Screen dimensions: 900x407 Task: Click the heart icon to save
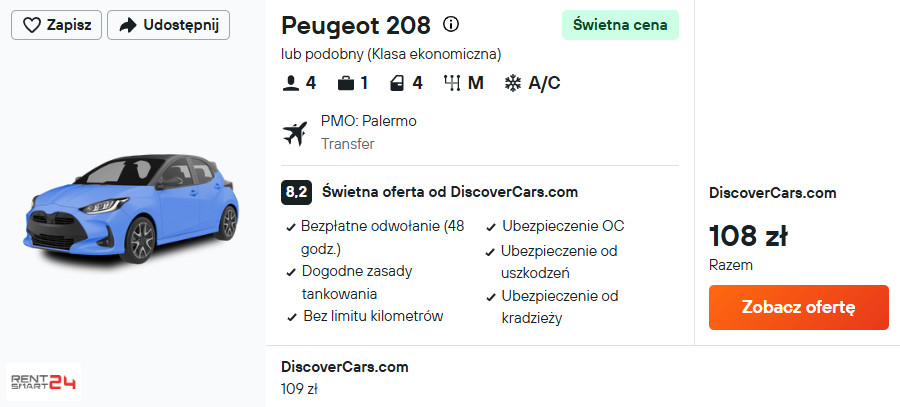(32, 25)
